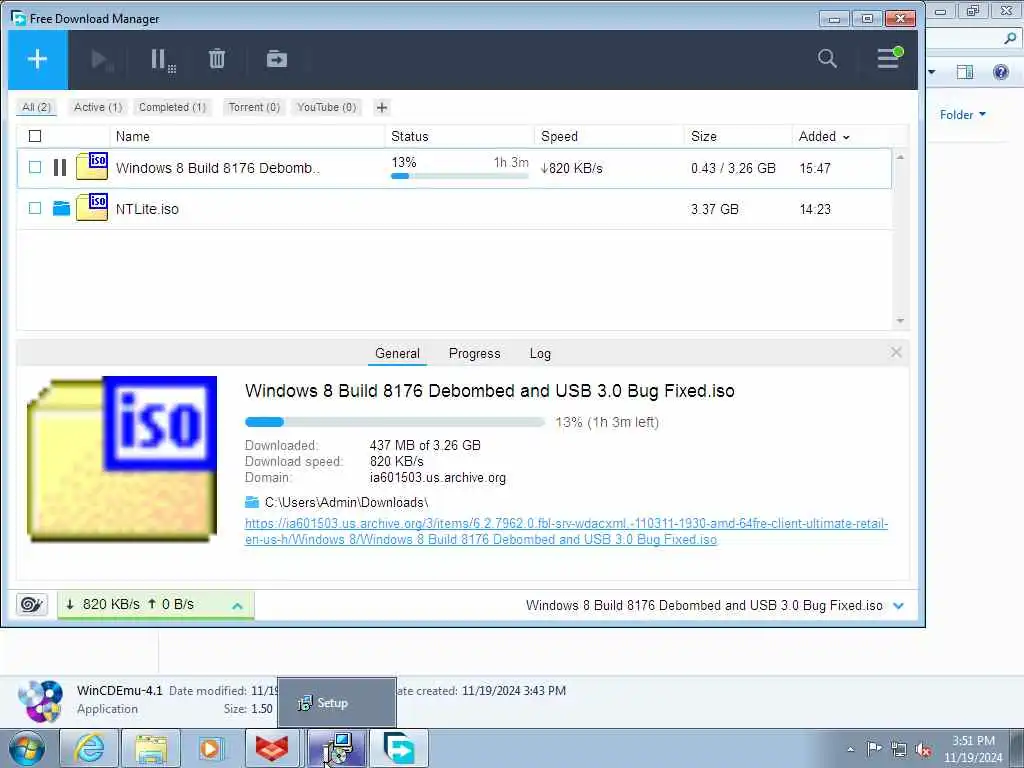Image resolution: width=1024 pixels, height=768 pixels.
Task: Sort by Name column header
Action: (133, 136)
